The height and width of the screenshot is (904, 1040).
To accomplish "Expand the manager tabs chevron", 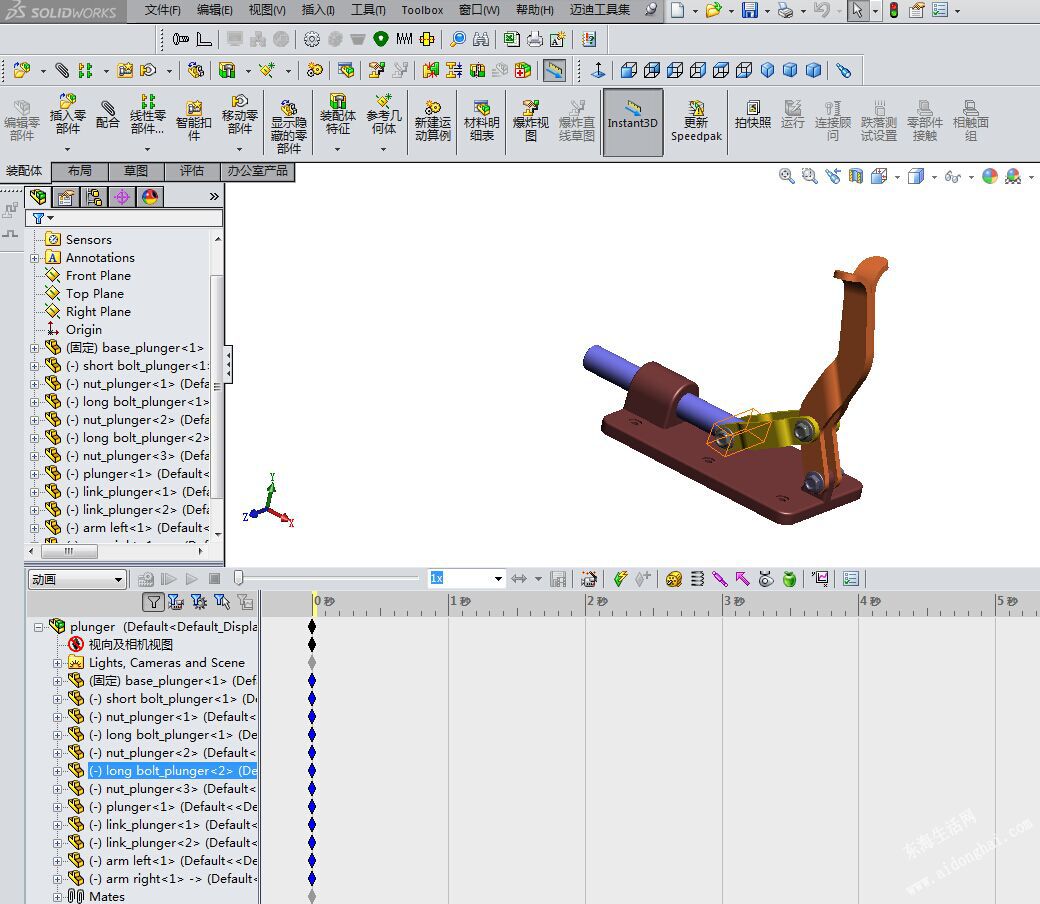I will click(x=214, y=196).
